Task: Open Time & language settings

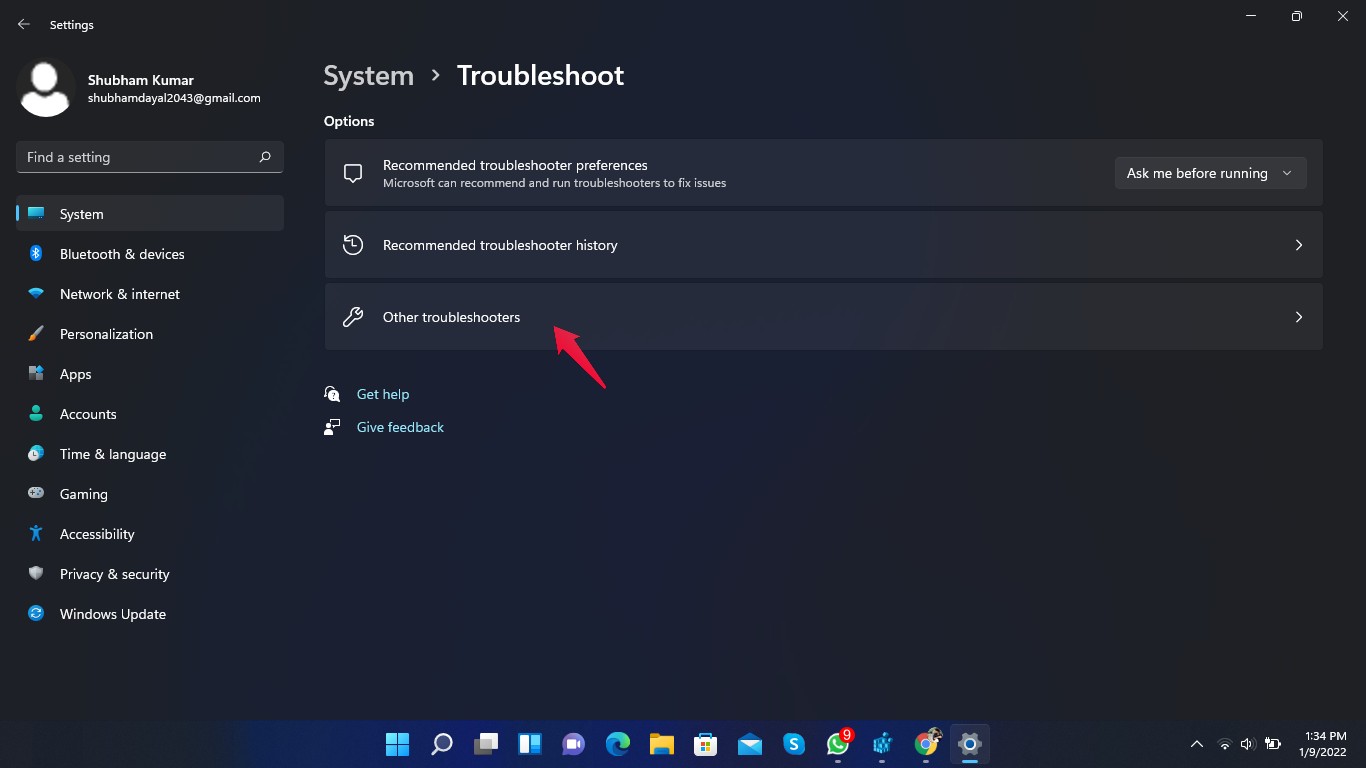Action: pyautogui.click(x=150, y=454)
